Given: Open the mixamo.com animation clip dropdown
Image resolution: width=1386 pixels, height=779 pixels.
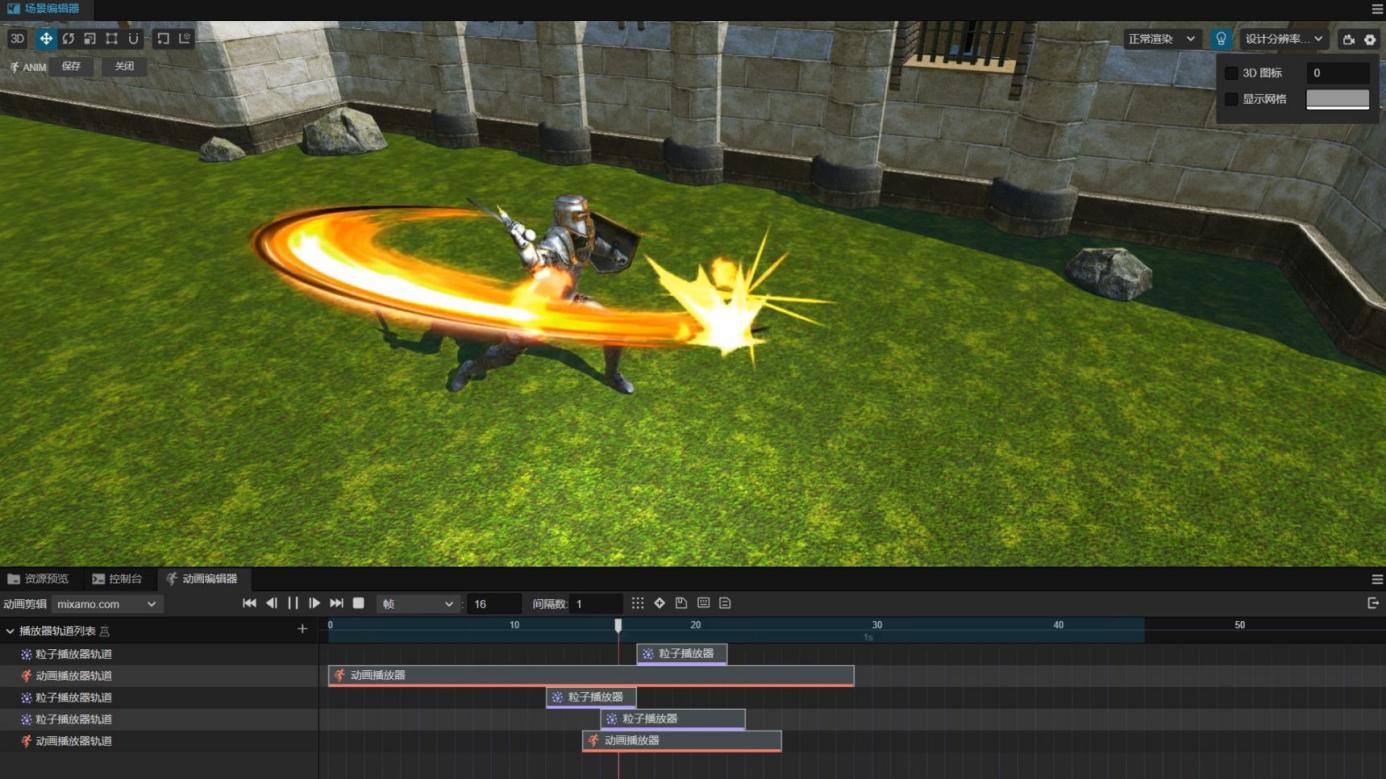Looking at the screenshot, I should click(107, 604).
